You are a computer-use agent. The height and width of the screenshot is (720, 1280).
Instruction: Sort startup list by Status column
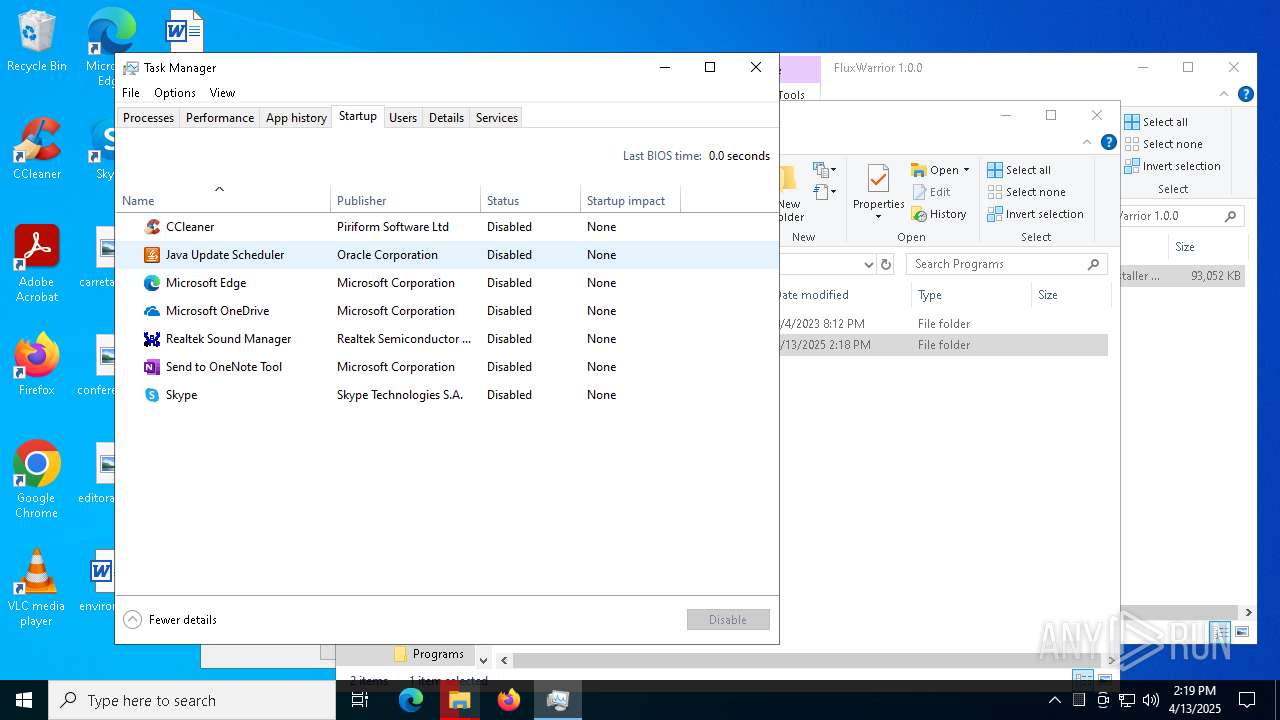pyautogui.click(x=530, y=200)
